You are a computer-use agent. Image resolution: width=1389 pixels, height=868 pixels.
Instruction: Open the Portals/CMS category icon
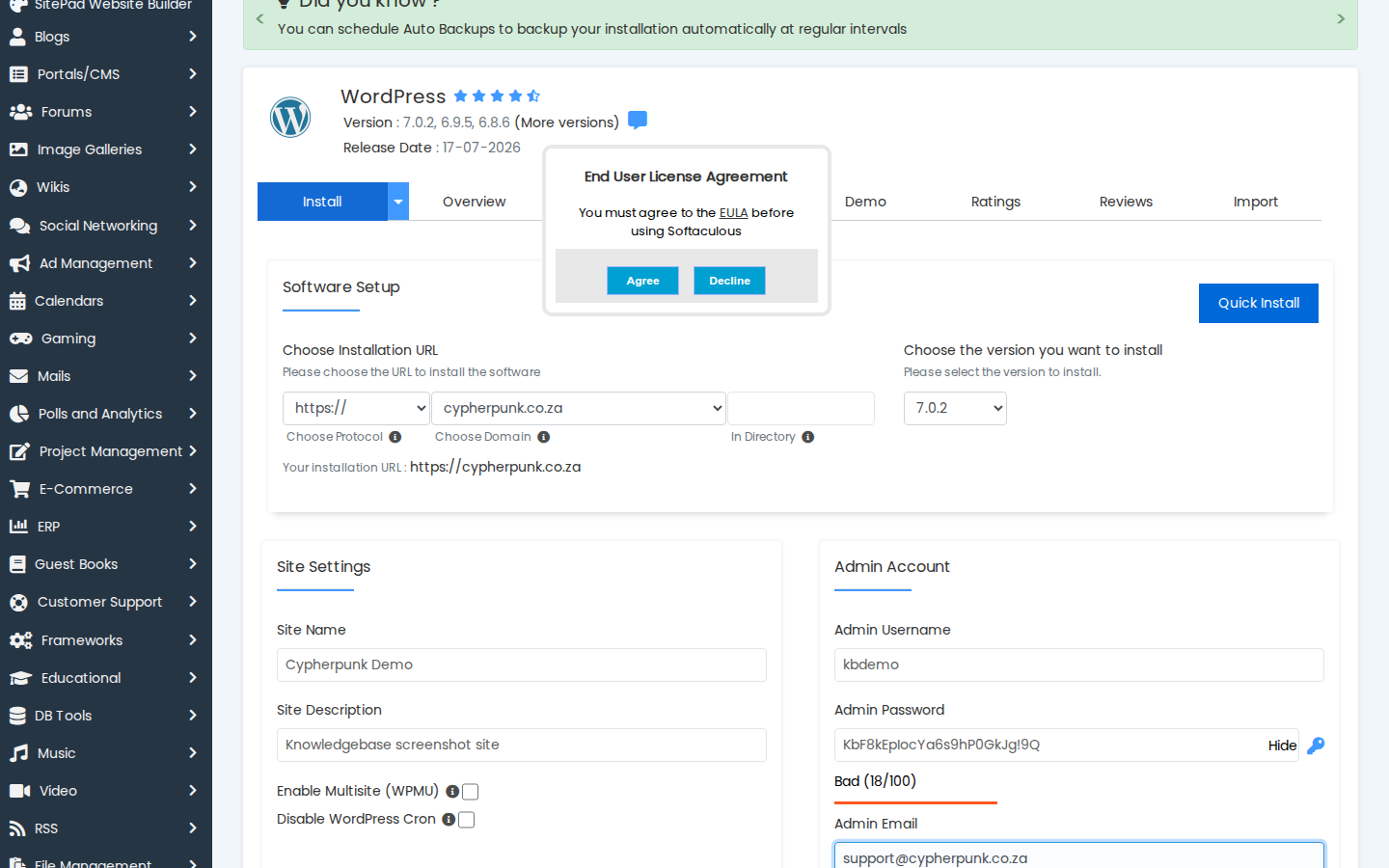coord(18,74)
